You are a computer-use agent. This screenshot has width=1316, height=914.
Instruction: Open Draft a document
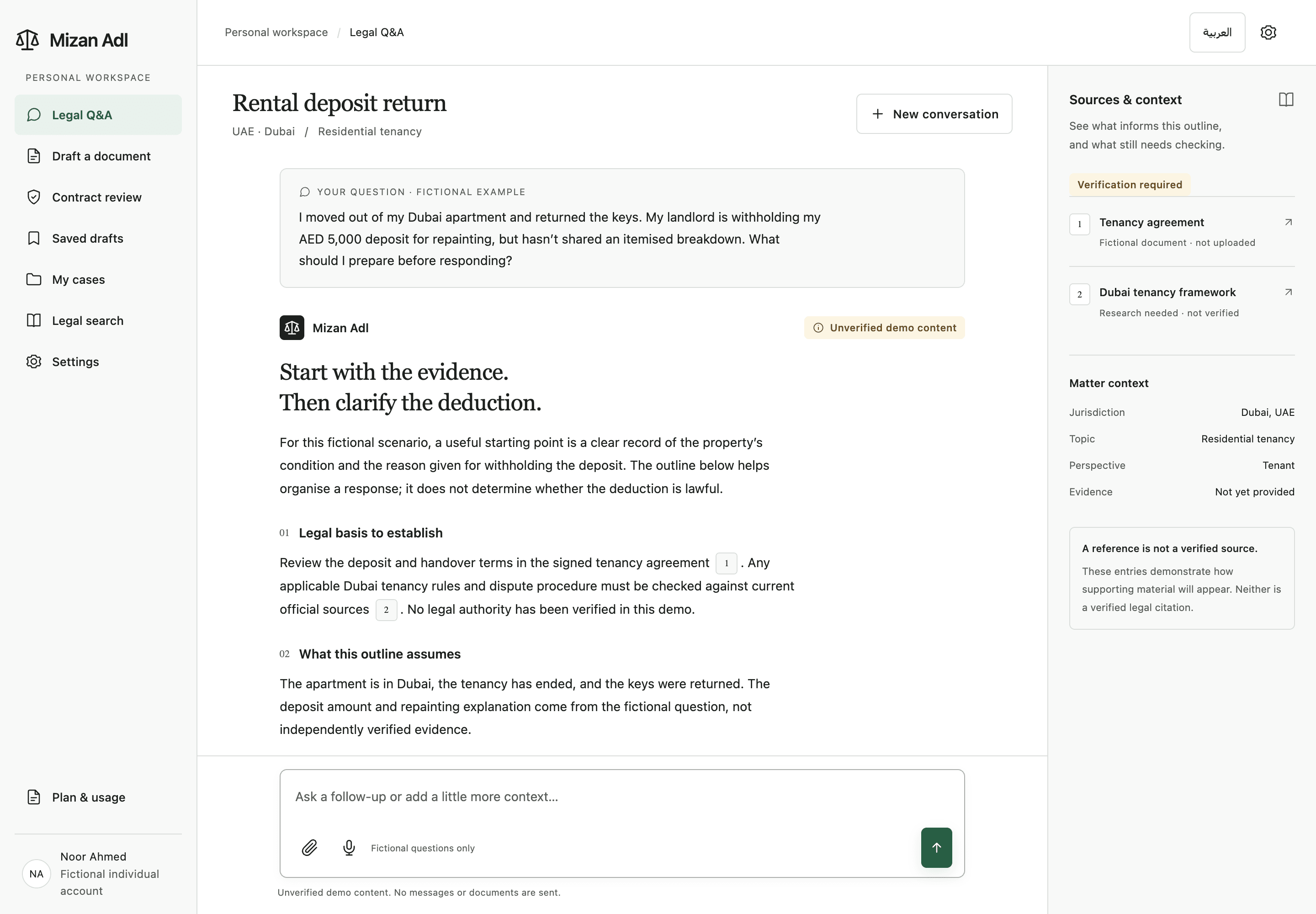pyautogui.click(x=98, y=156)
